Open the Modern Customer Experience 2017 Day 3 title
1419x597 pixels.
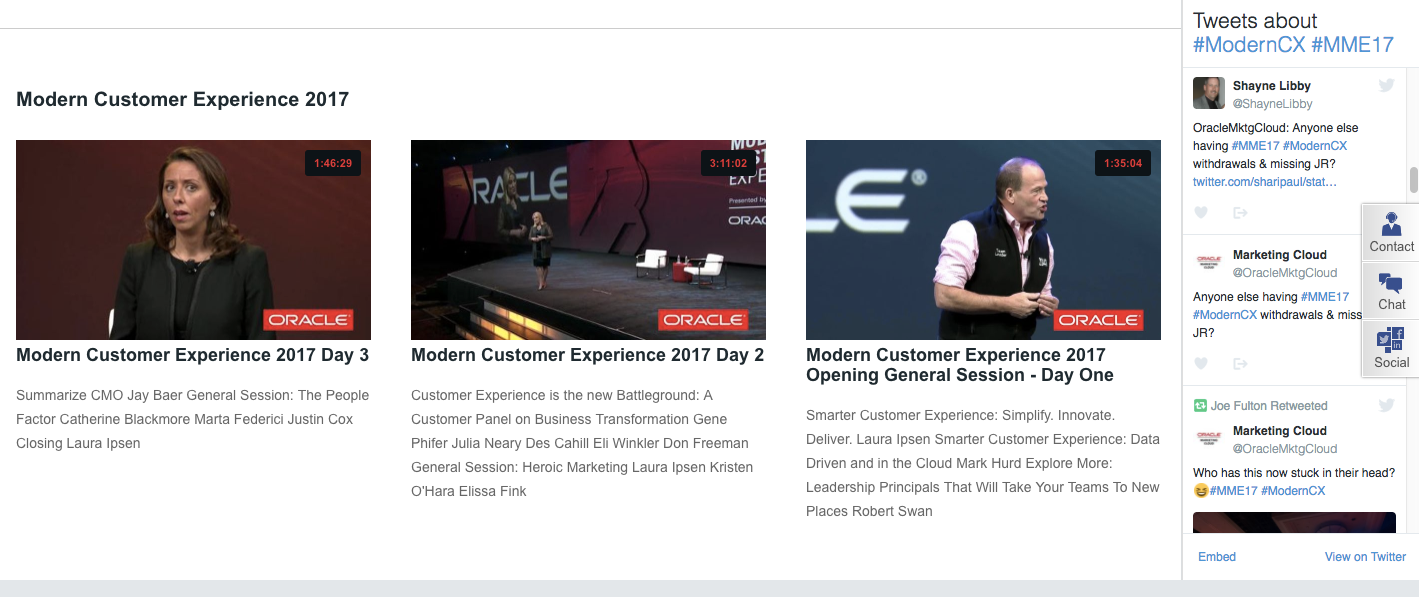[x=192, y=355]
